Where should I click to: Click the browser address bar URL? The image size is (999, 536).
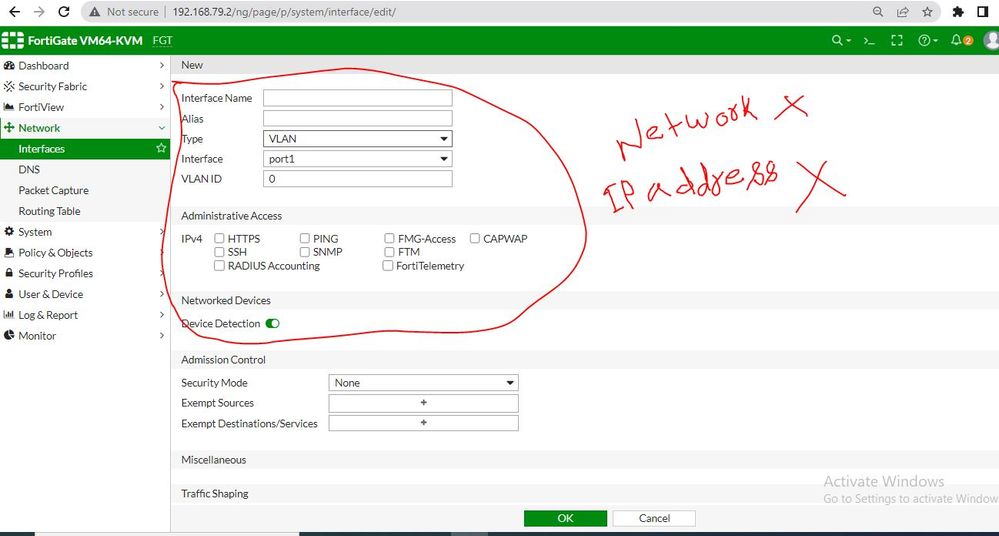[x=284, y=12]
